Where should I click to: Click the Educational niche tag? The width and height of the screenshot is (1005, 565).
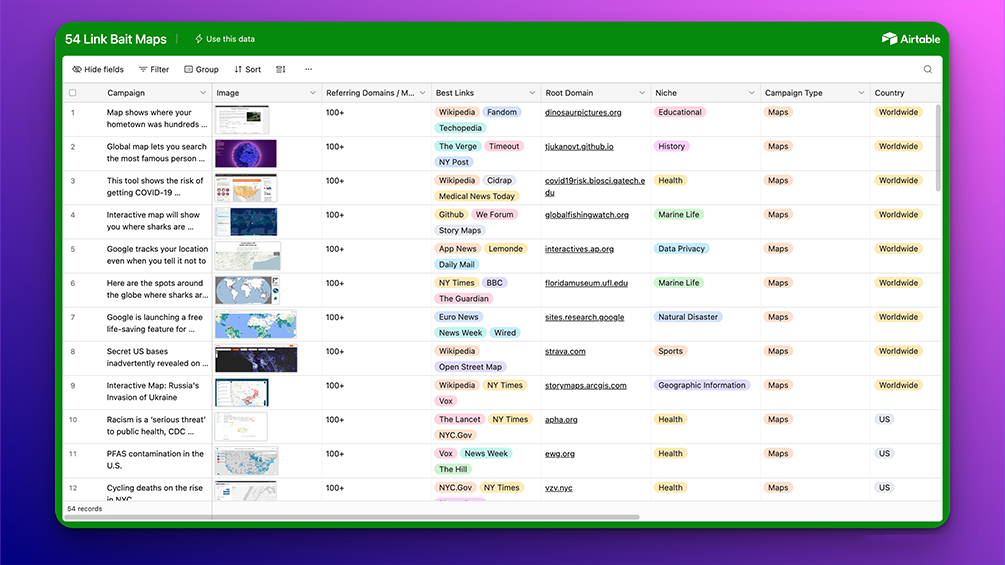click(x=679, y=112)
